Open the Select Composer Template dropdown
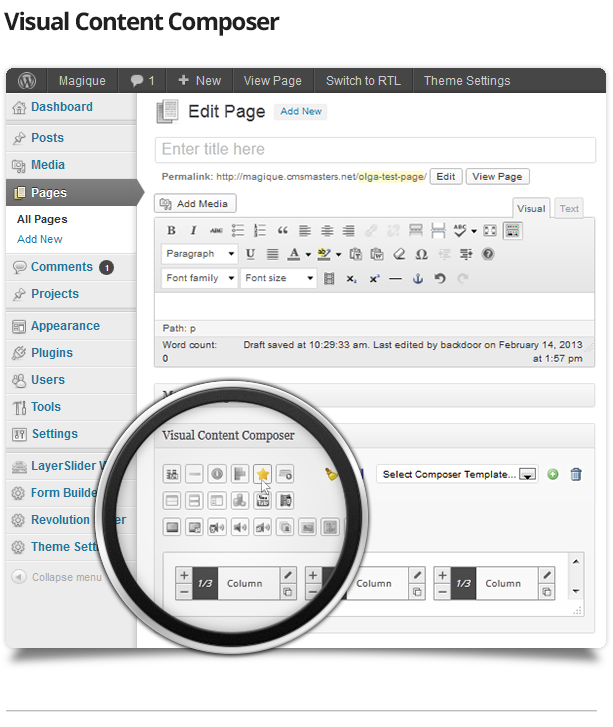Viewport: 613px width, 727px height. (x=458, y=474)
